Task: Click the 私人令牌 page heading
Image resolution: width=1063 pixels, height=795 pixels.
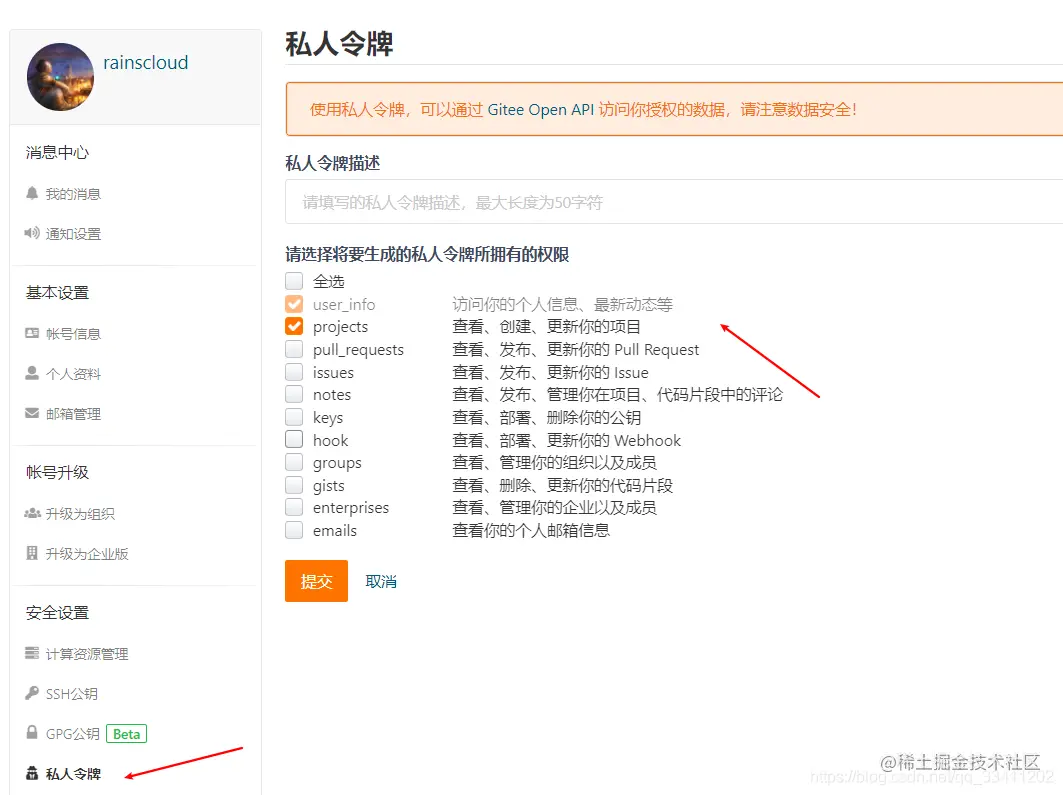Action: [339, 44]
